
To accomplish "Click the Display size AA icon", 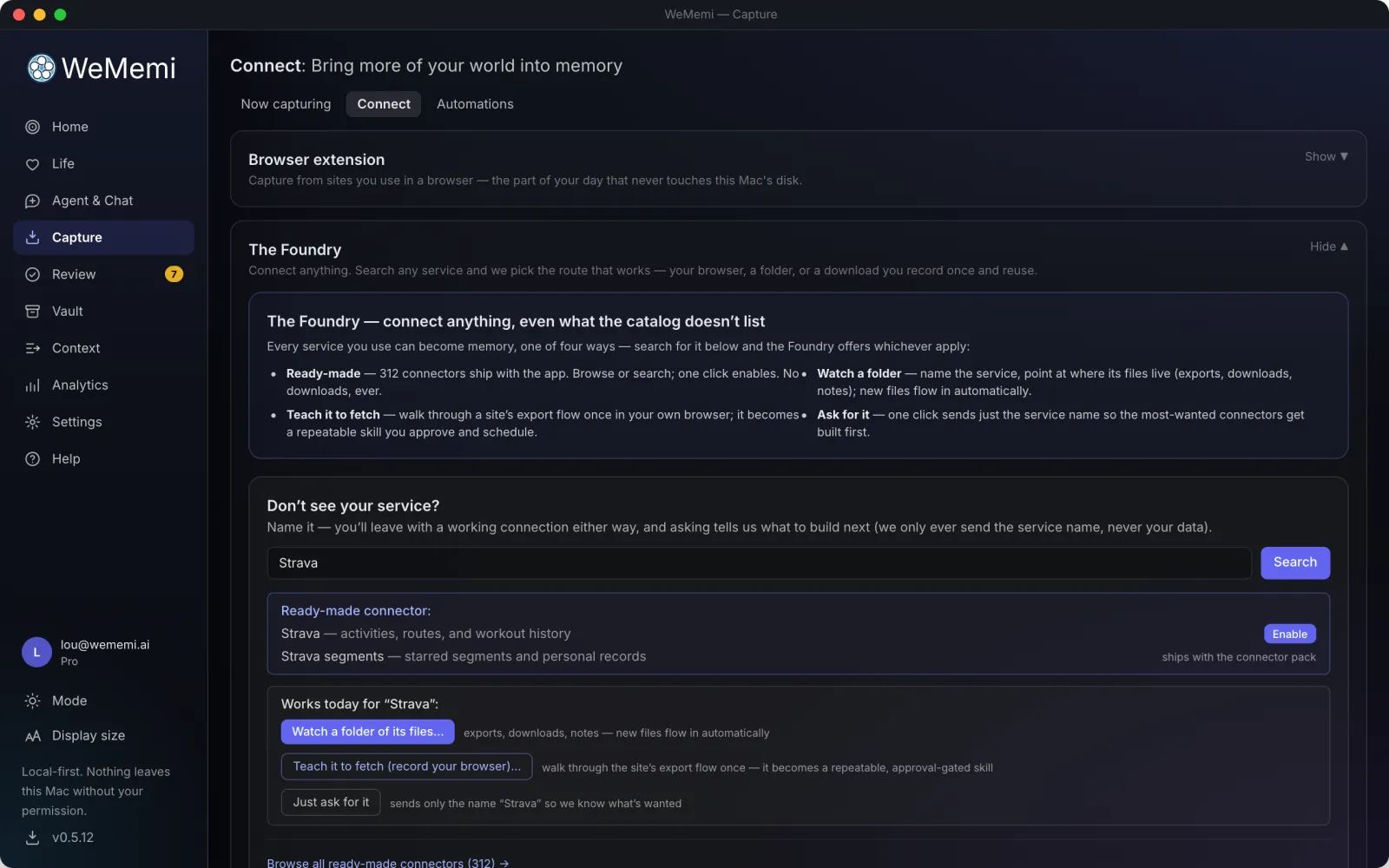I will click(x=32, y=736).
